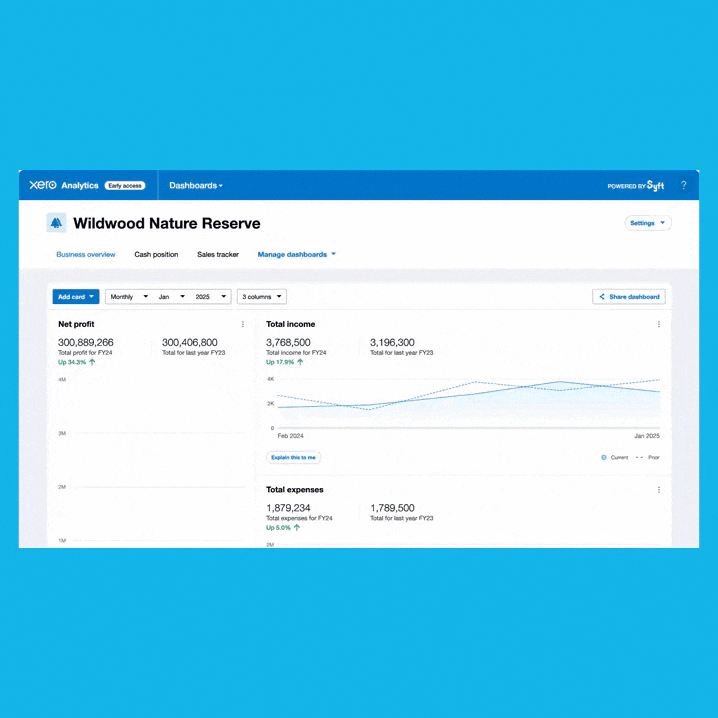Switch to the Cash position tab

[156, 255]
